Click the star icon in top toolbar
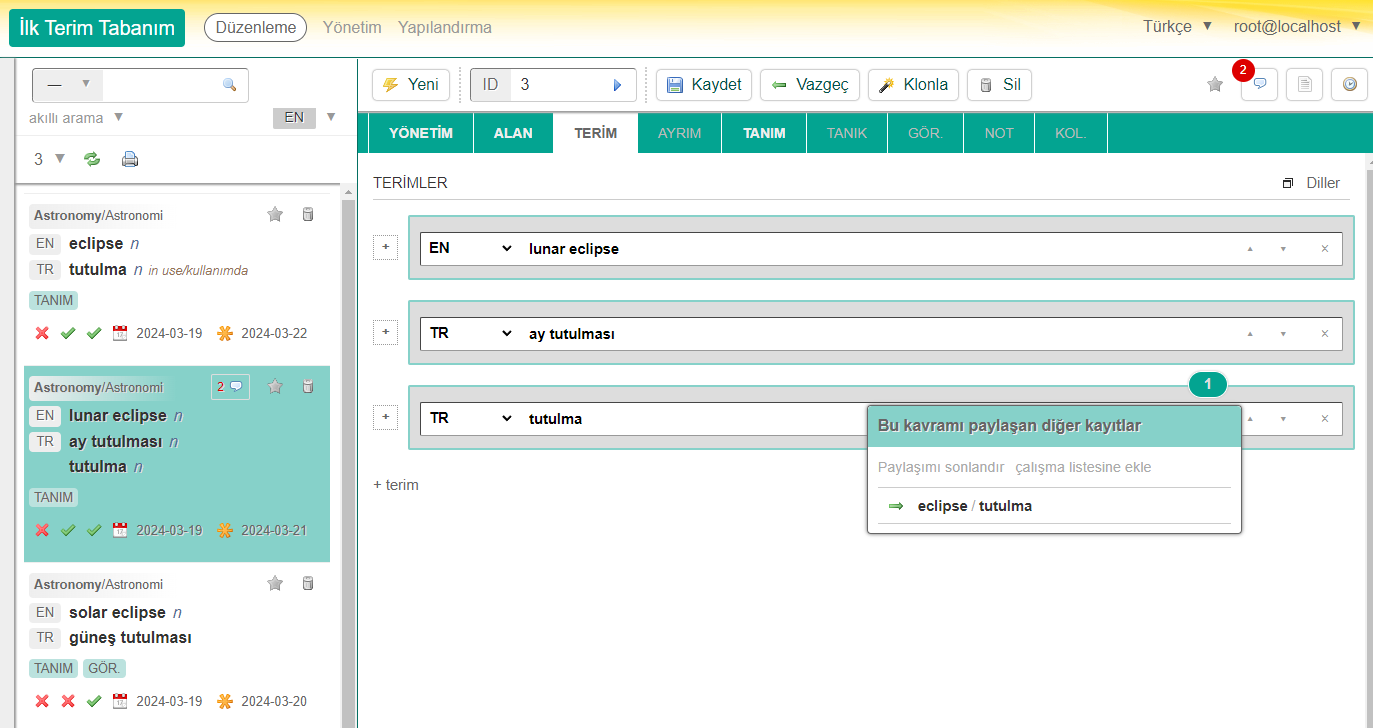 click(x=1215, y=85)
